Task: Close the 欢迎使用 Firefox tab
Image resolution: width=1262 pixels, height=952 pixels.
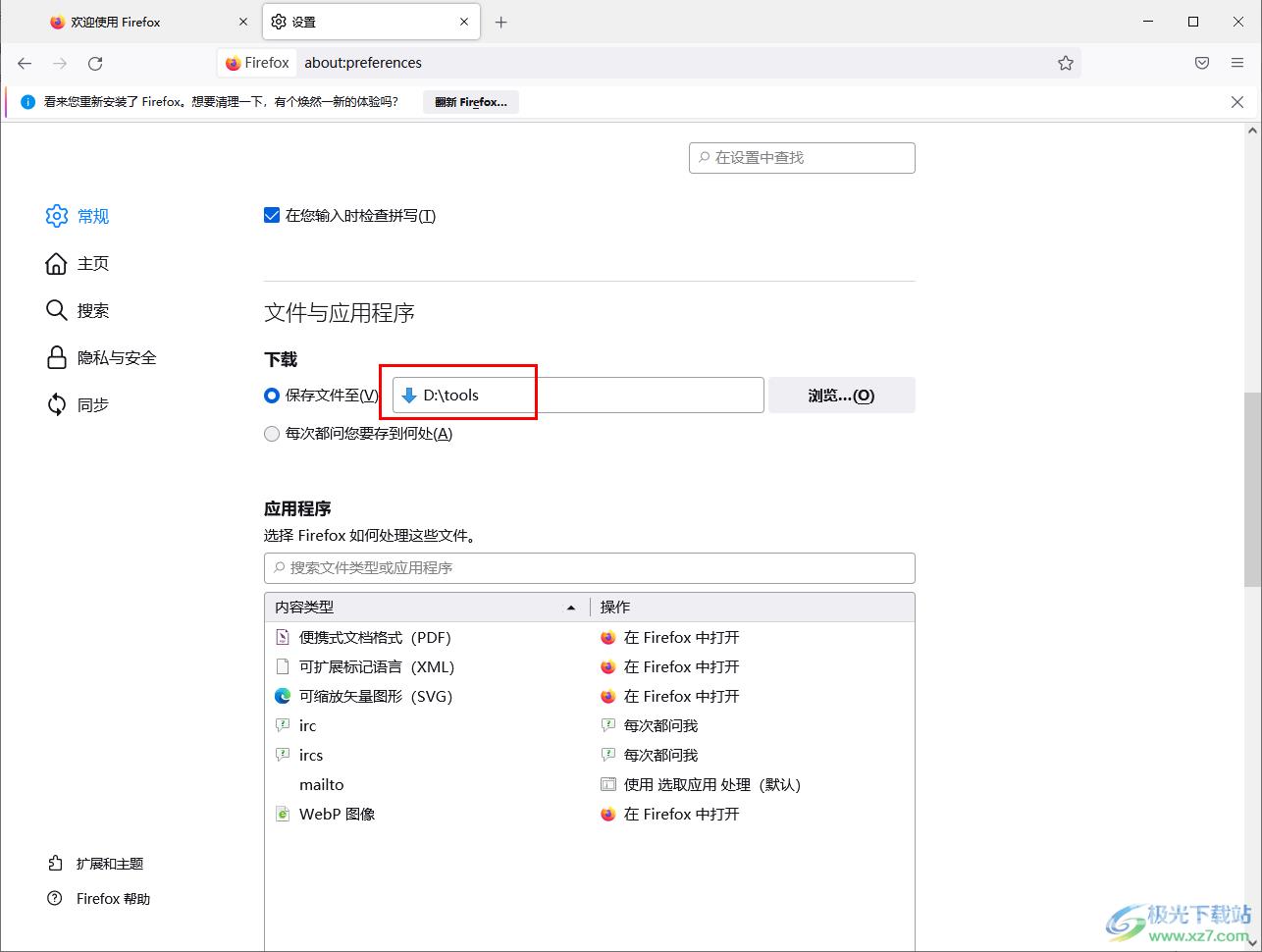Action: (243, 22)
